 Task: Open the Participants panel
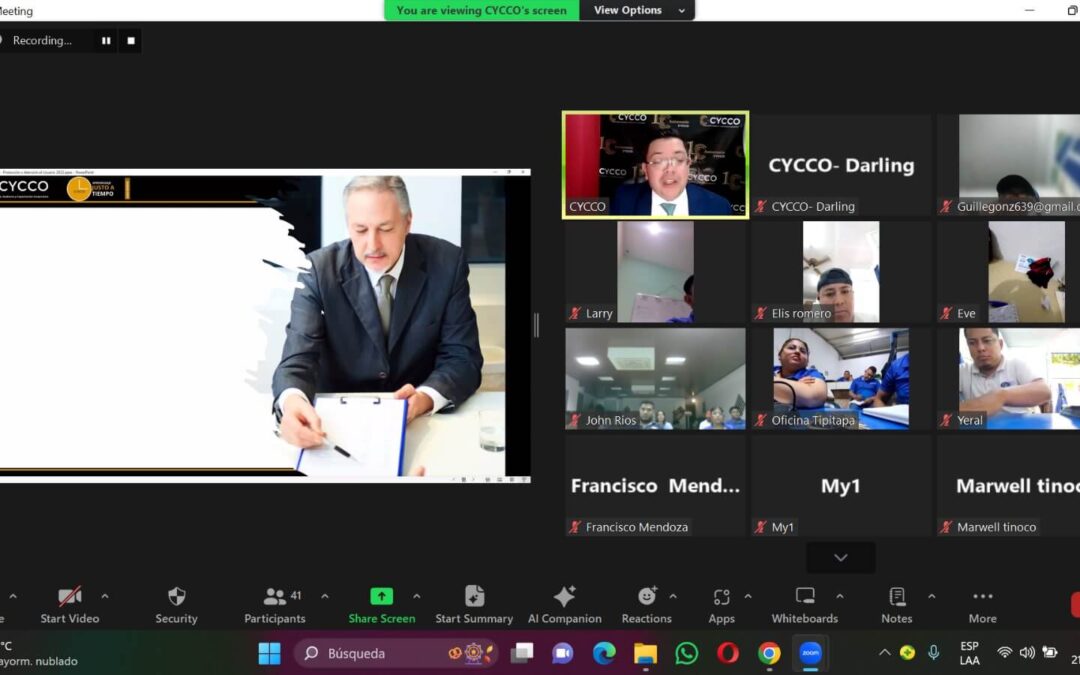point(275,604)
